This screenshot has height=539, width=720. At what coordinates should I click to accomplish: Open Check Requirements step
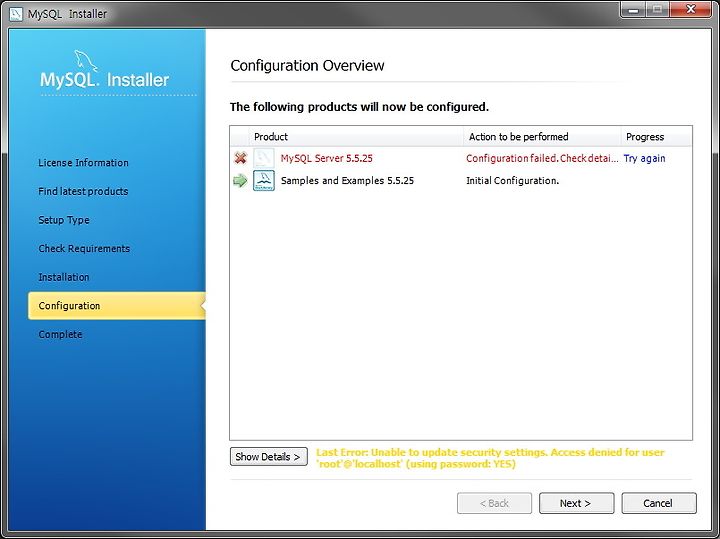84,248
